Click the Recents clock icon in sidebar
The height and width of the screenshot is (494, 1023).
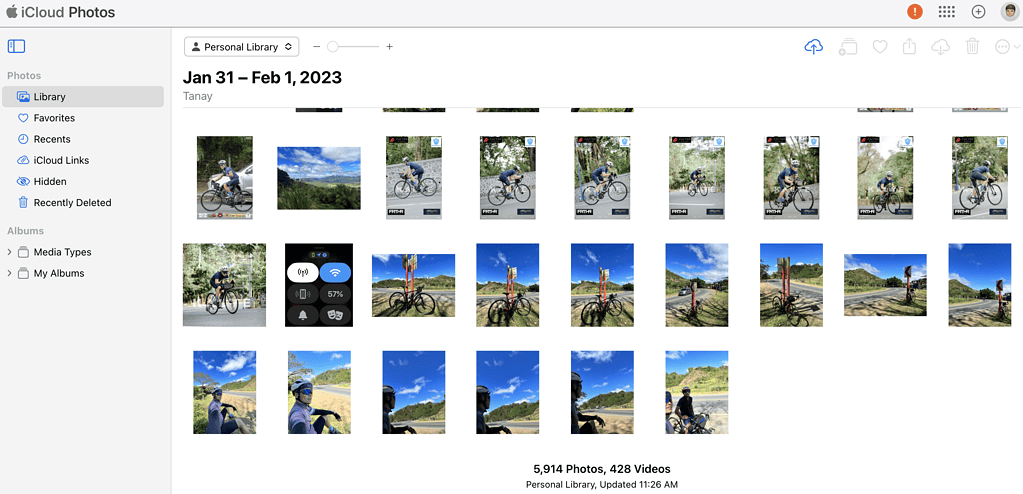click(23, 139)
